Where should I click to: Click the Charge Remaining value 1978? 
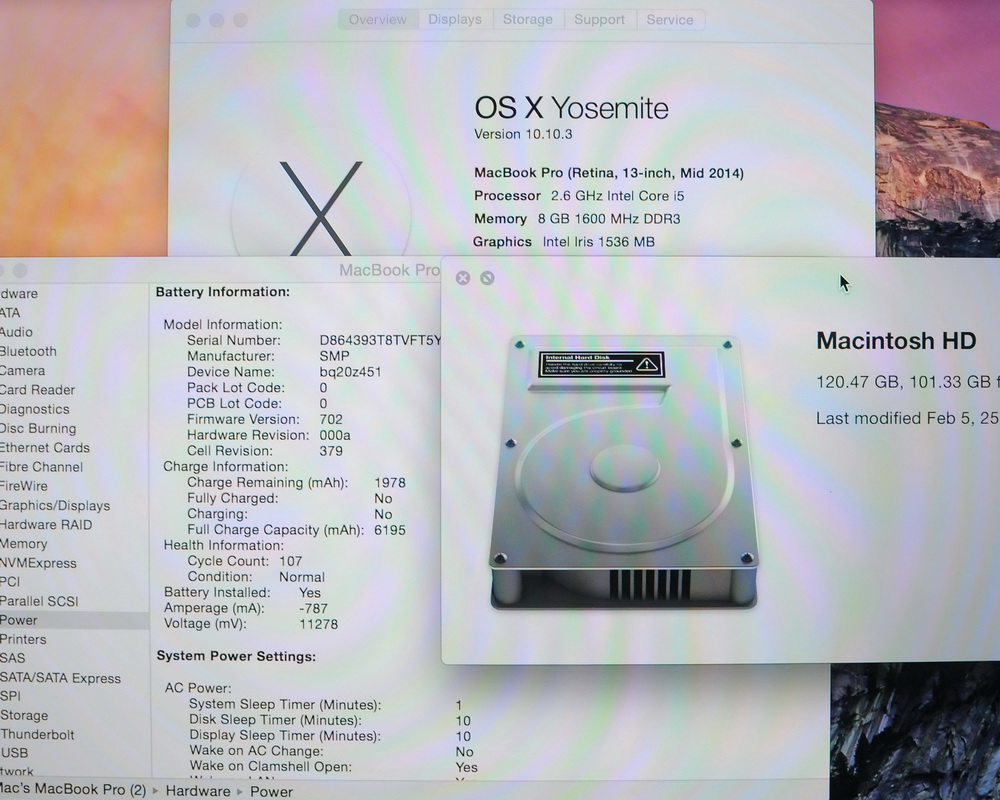[390, 483]
